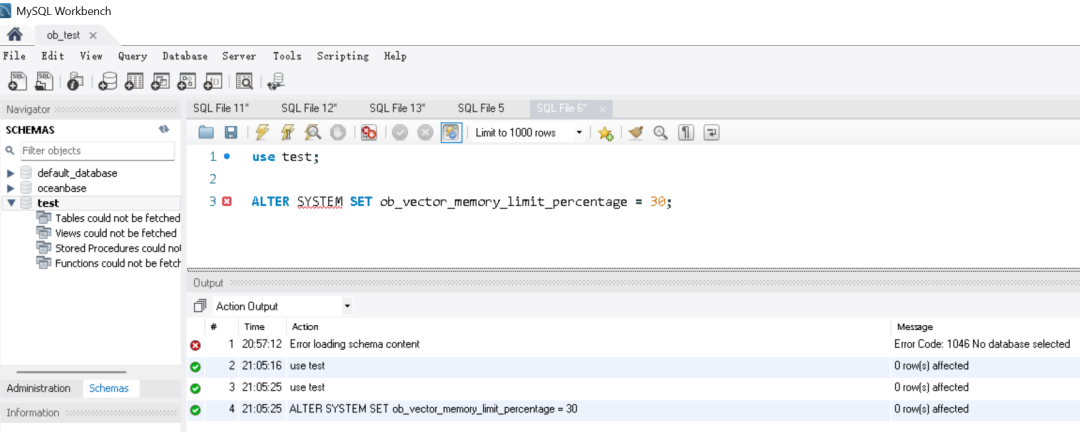Open a SQL script file in new tab
This screenshot has width=1080, height=432.
pos(45,81)
